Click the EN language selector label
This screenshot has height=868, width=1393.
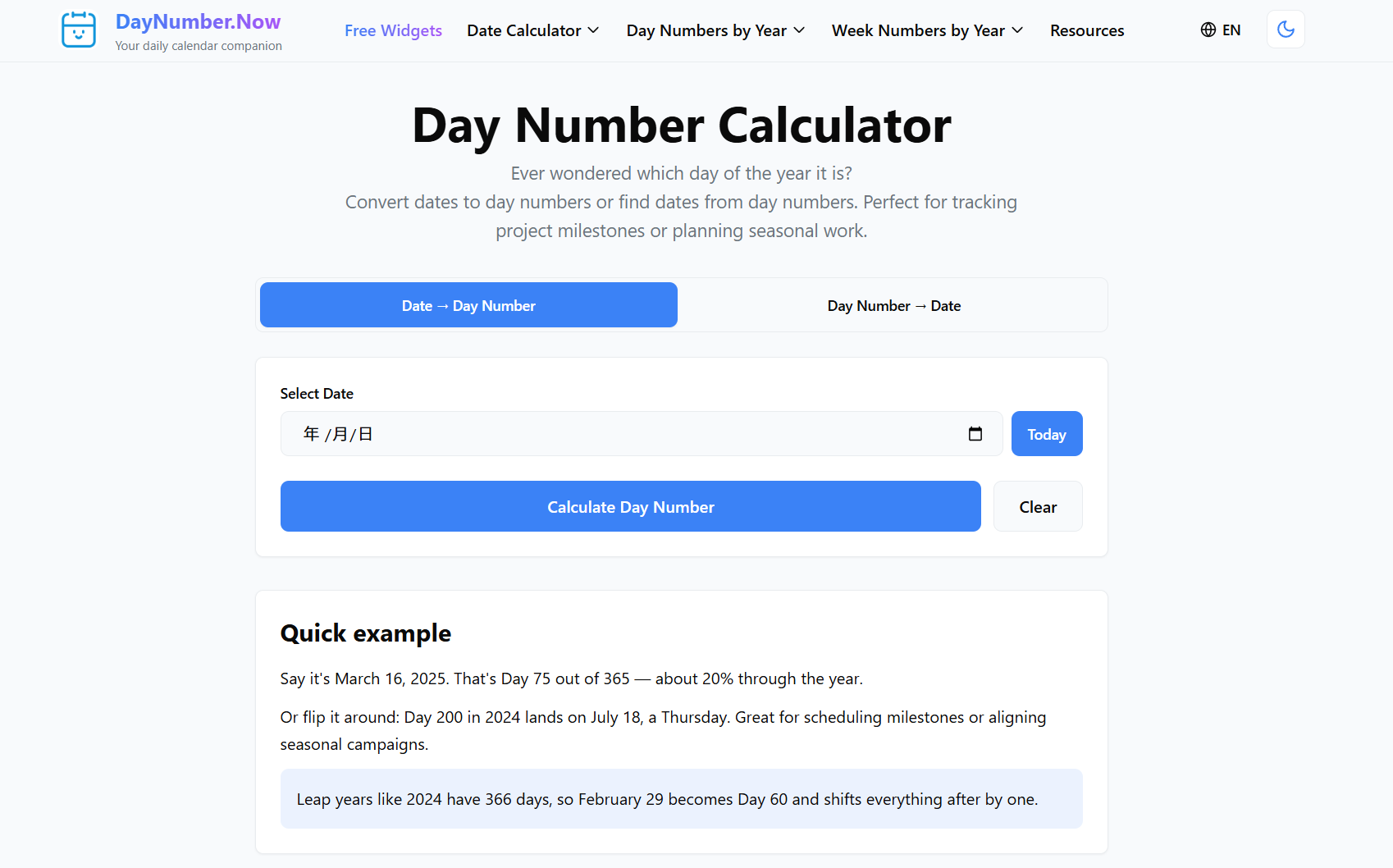(1231, 30)
